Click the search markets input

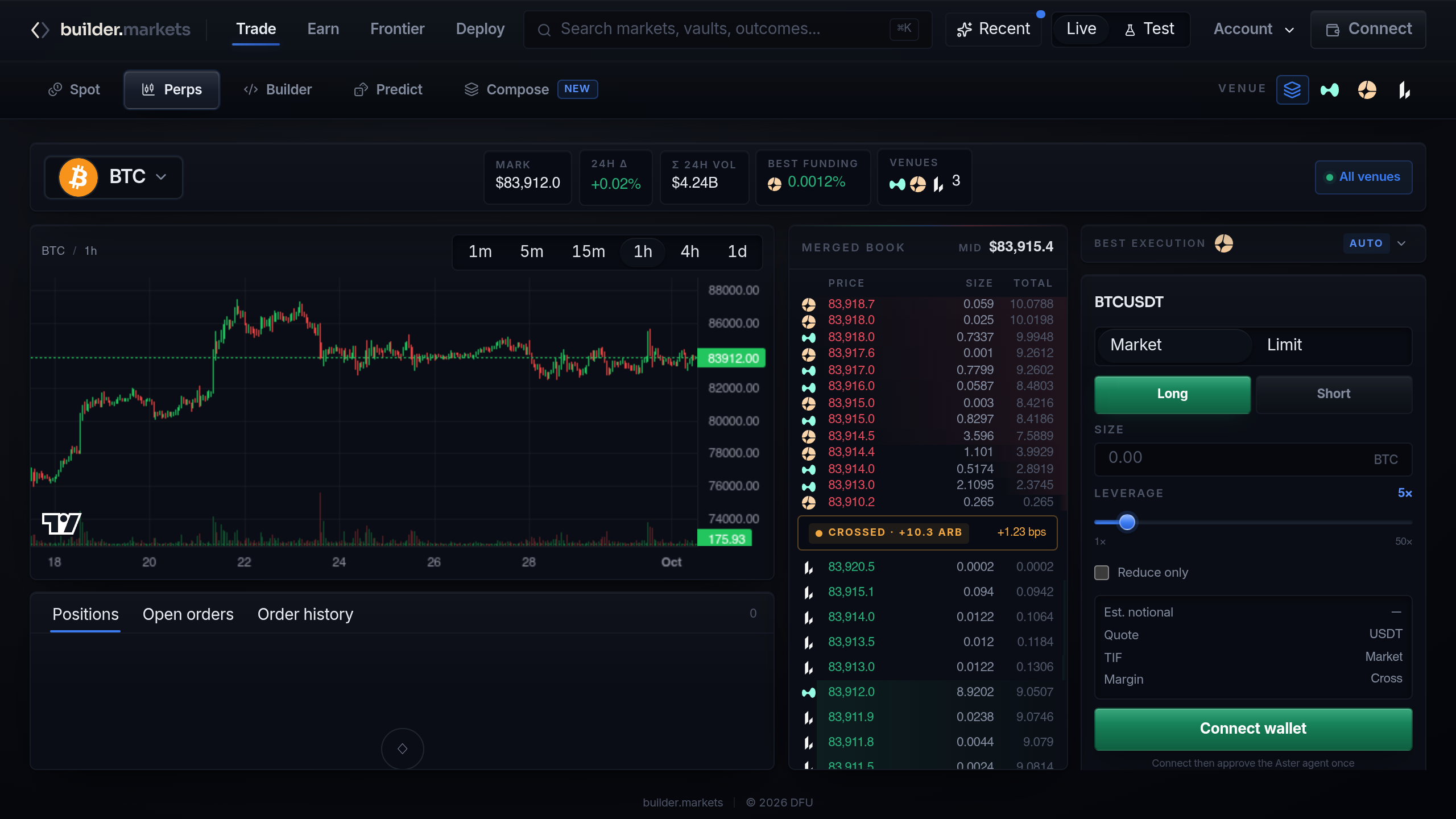click(x=727, y=29)
